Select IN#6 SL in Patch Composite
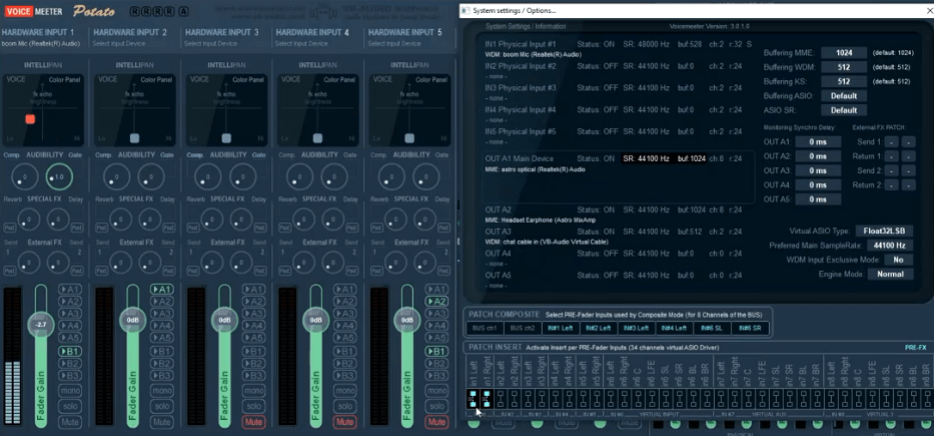Image resolution: width=936 pixels, height=438 pixels. [712, 328]
